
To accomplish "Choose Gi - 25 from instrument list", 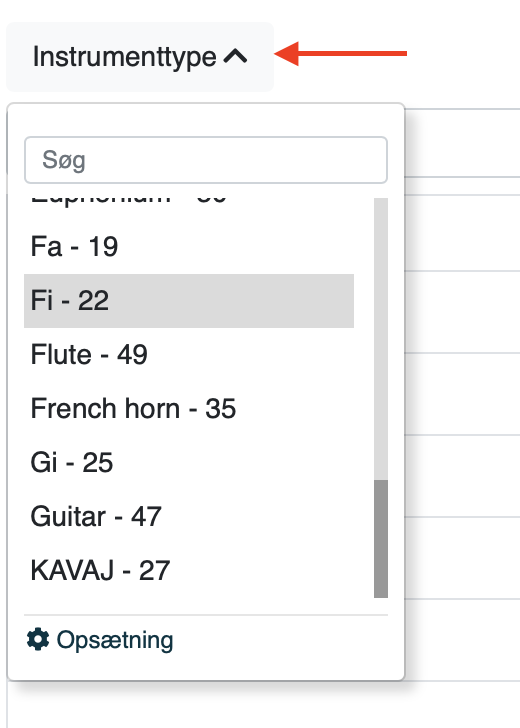I will click(189, 462).
